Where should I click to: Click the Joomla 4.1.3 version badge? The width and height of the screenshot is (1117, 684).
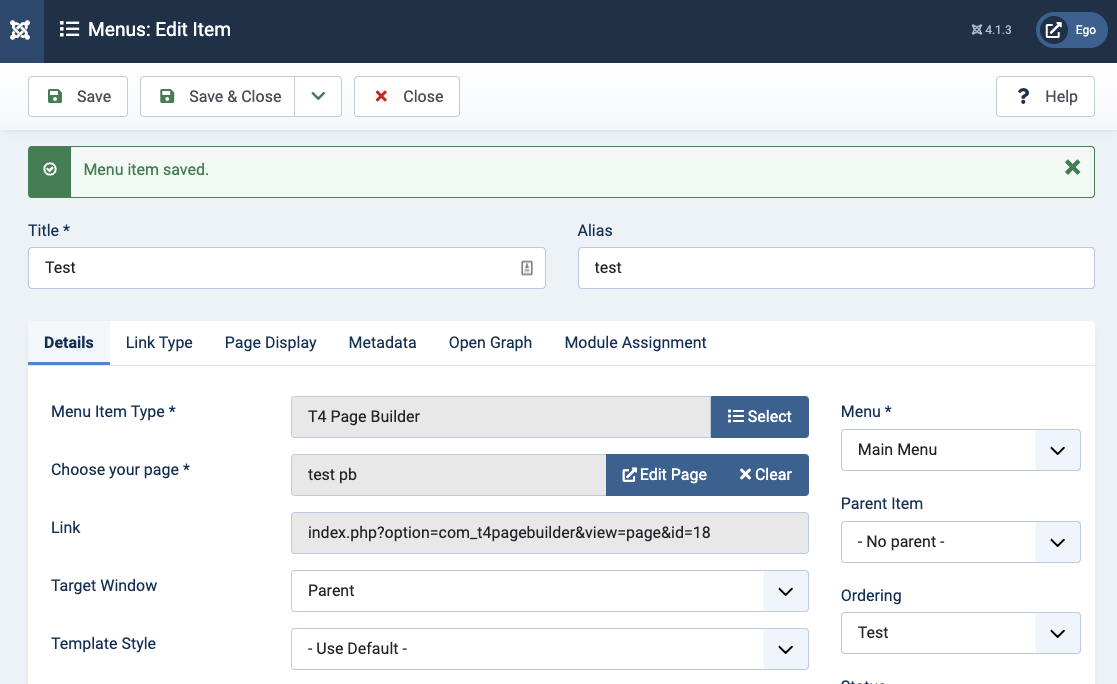[x=991, y=30]
